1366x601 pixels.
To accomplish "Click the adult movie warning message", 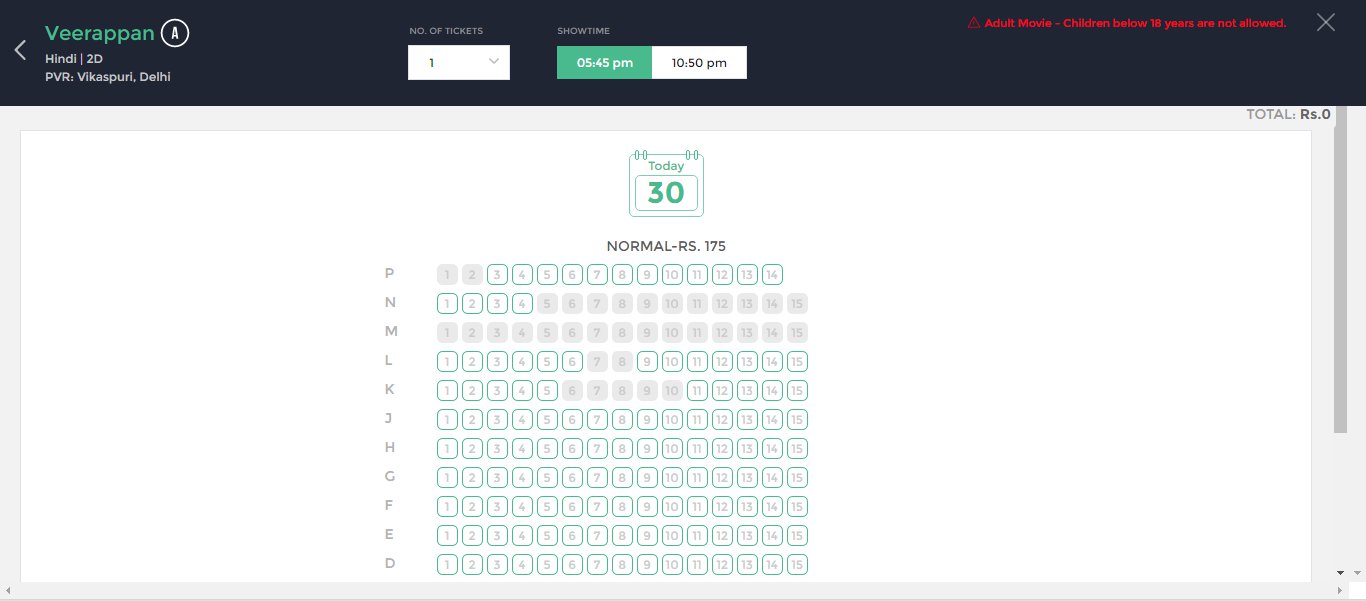I will [1135, 22].
